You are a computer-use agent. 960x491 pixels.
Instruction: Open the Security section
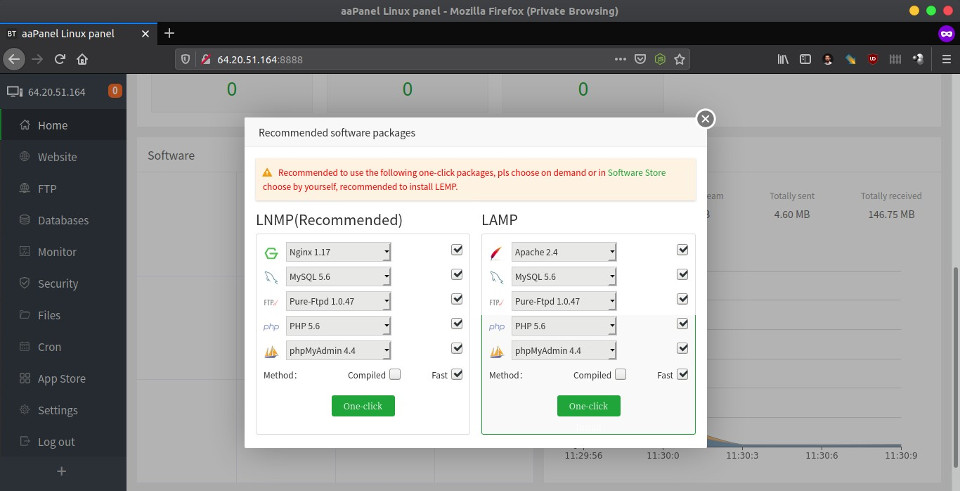pyautogui.click(x=63, y=283)
